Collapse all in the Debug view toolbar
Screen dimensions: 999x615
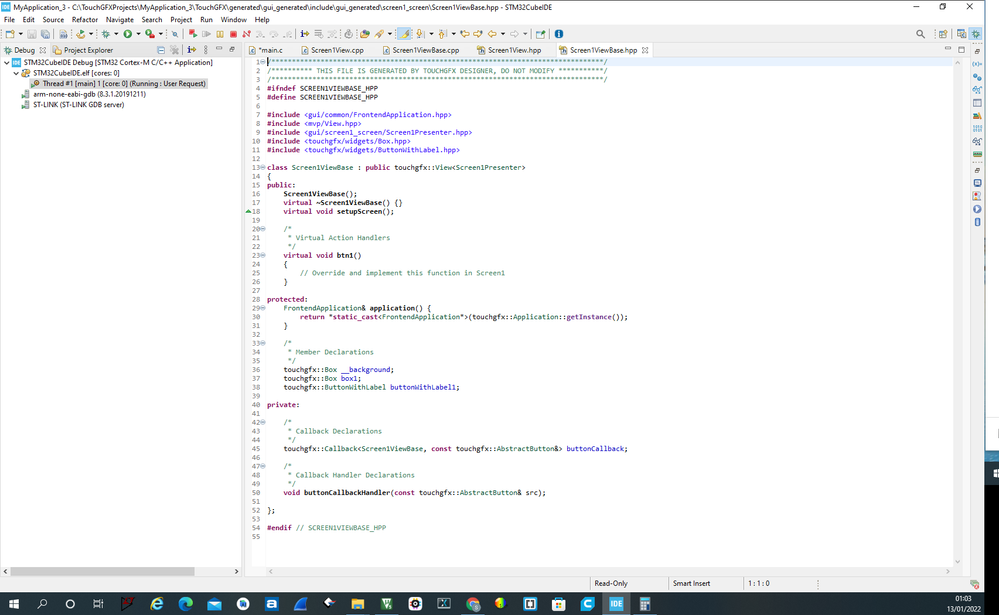[161, 50]
